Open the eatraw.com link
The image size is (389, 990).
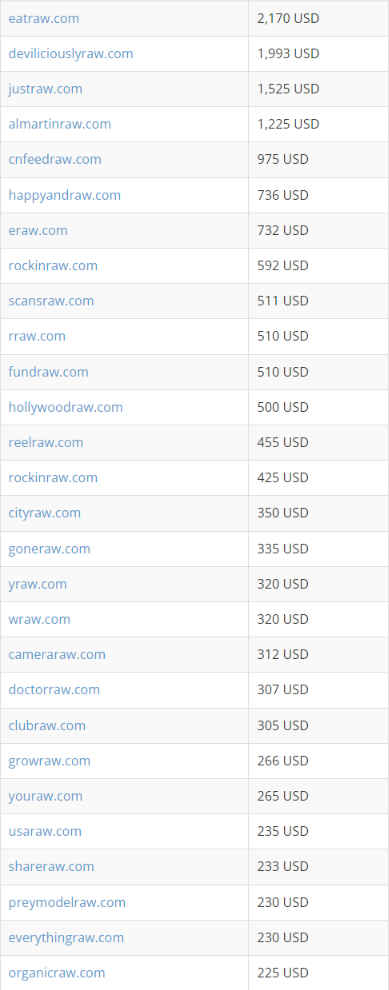44,18
